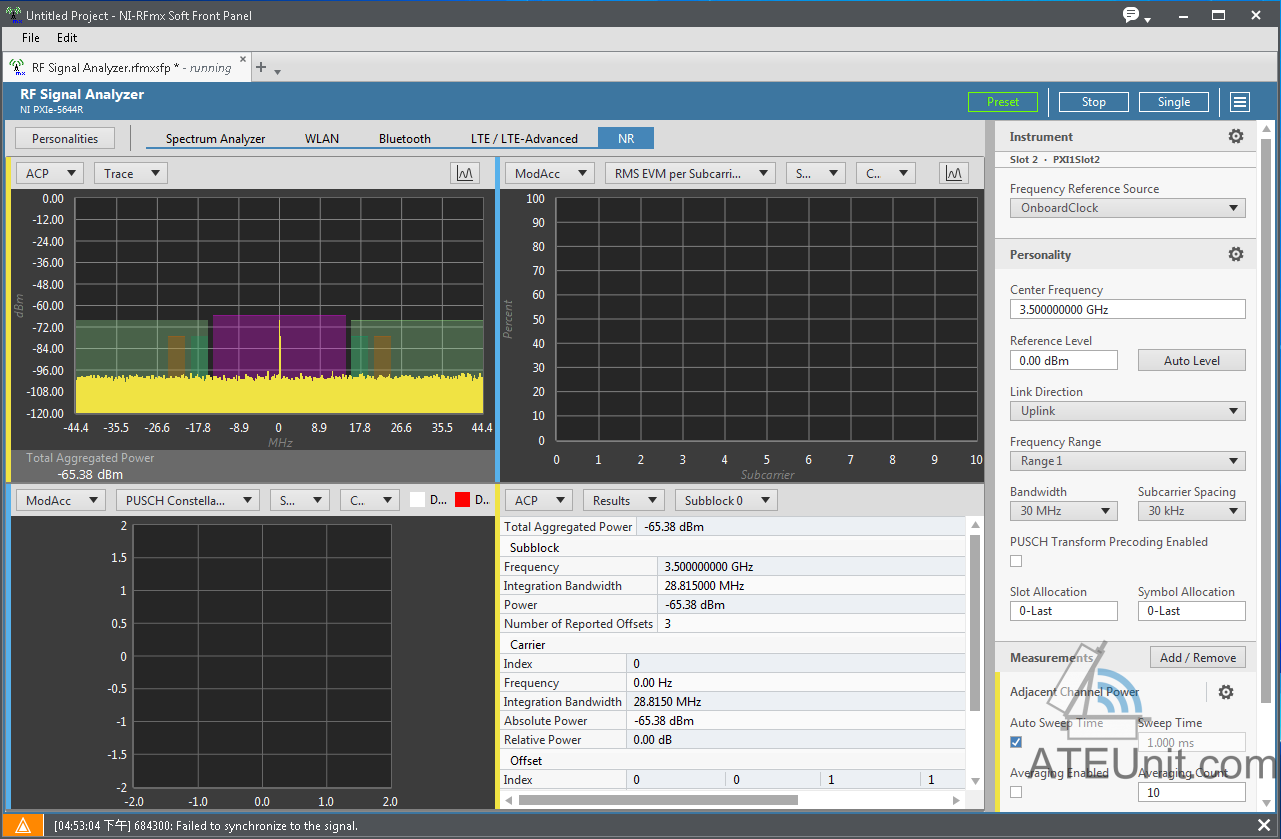Image resolution: width=1281 pixels, height=839 pixels.
Task: Click the graph icon in RMS EVM pane
Action: point(954,173)
